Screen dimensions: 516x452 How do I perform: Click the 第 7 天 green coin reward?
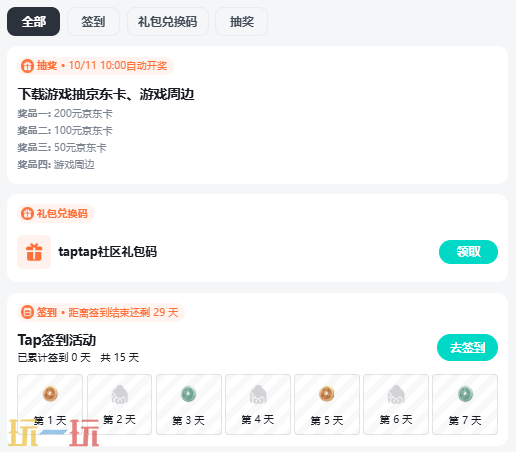click(465, 394)
